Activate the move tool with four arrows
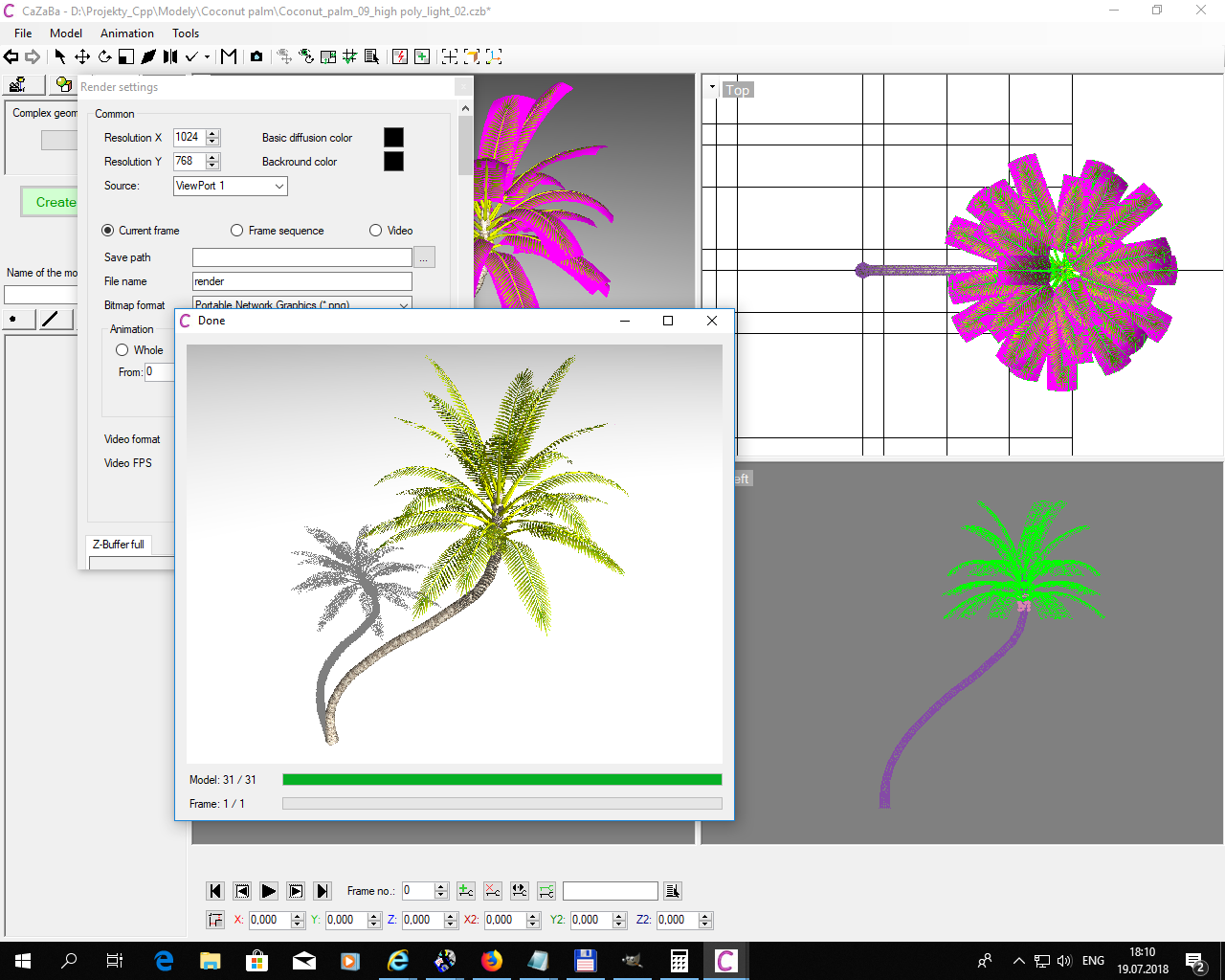 pyautogui.click(x=82, y=56)
